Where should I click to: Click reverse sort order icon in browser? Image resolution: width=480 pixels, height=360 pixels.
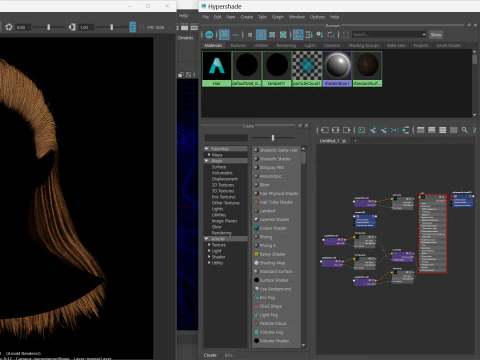click(331, 34)
